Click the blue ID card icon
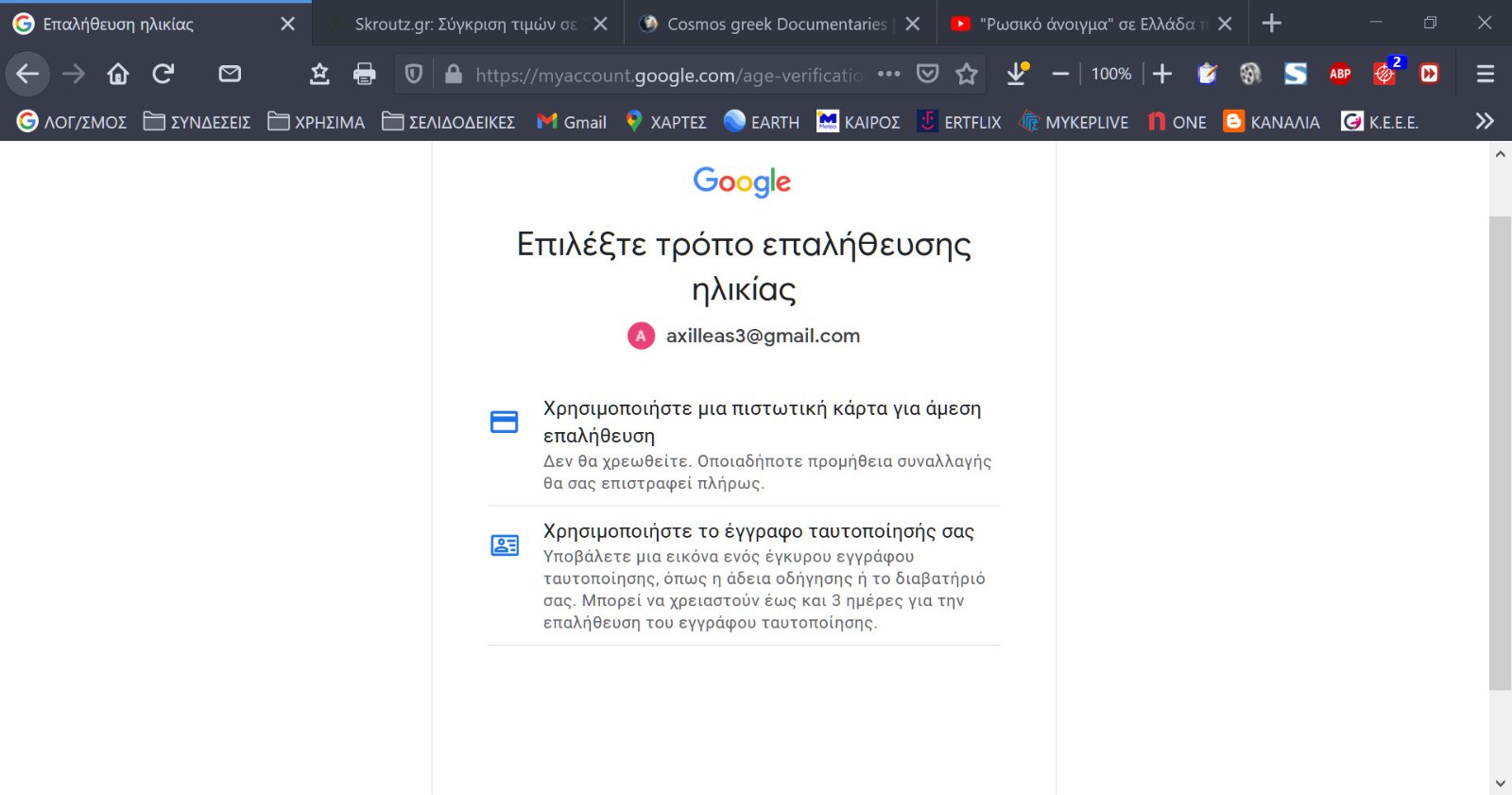Screen dimensions: 1512x795 point(505,545)
